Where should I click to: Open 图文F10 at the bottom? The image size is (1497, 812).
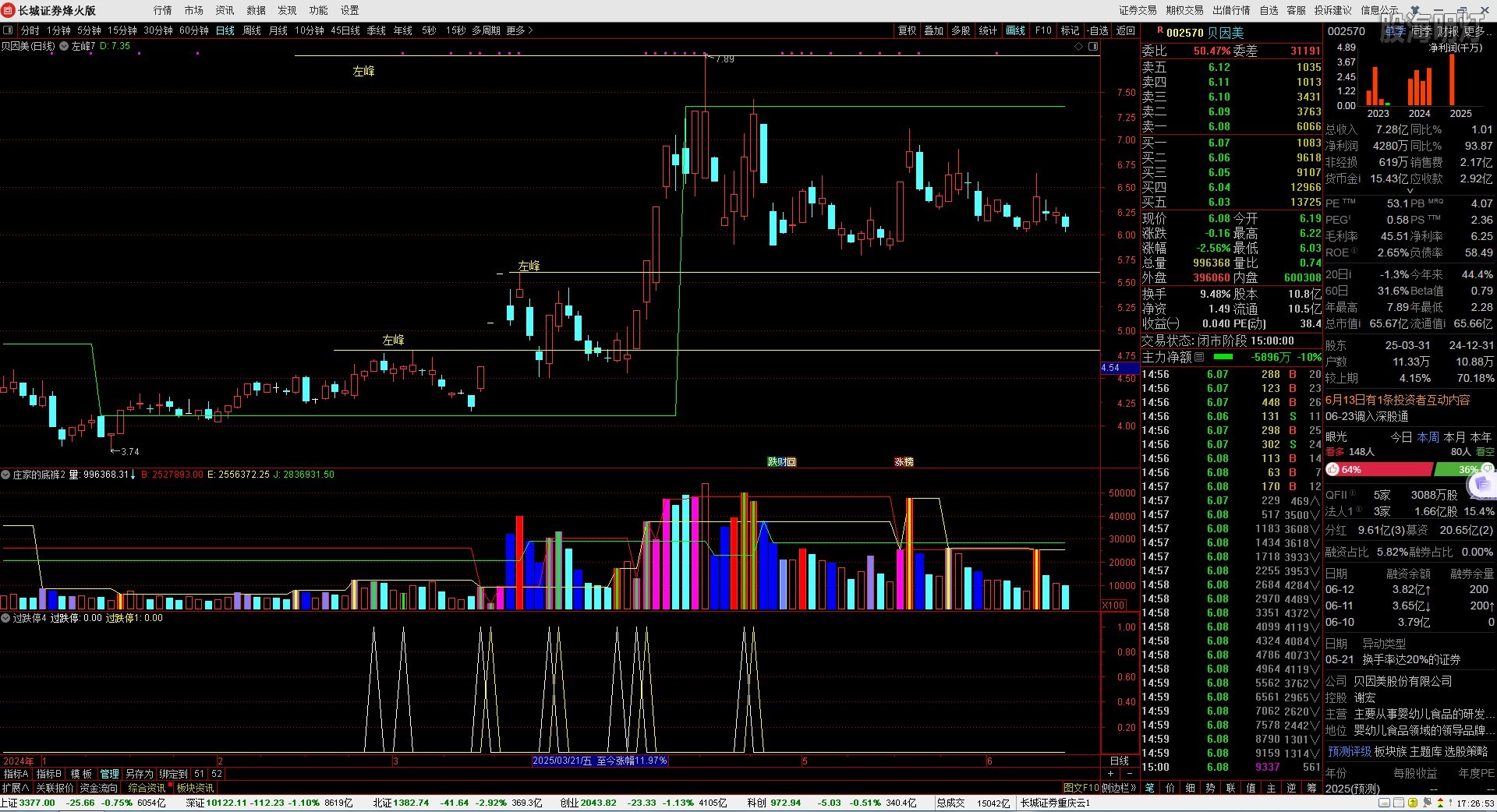point(1081,788)
